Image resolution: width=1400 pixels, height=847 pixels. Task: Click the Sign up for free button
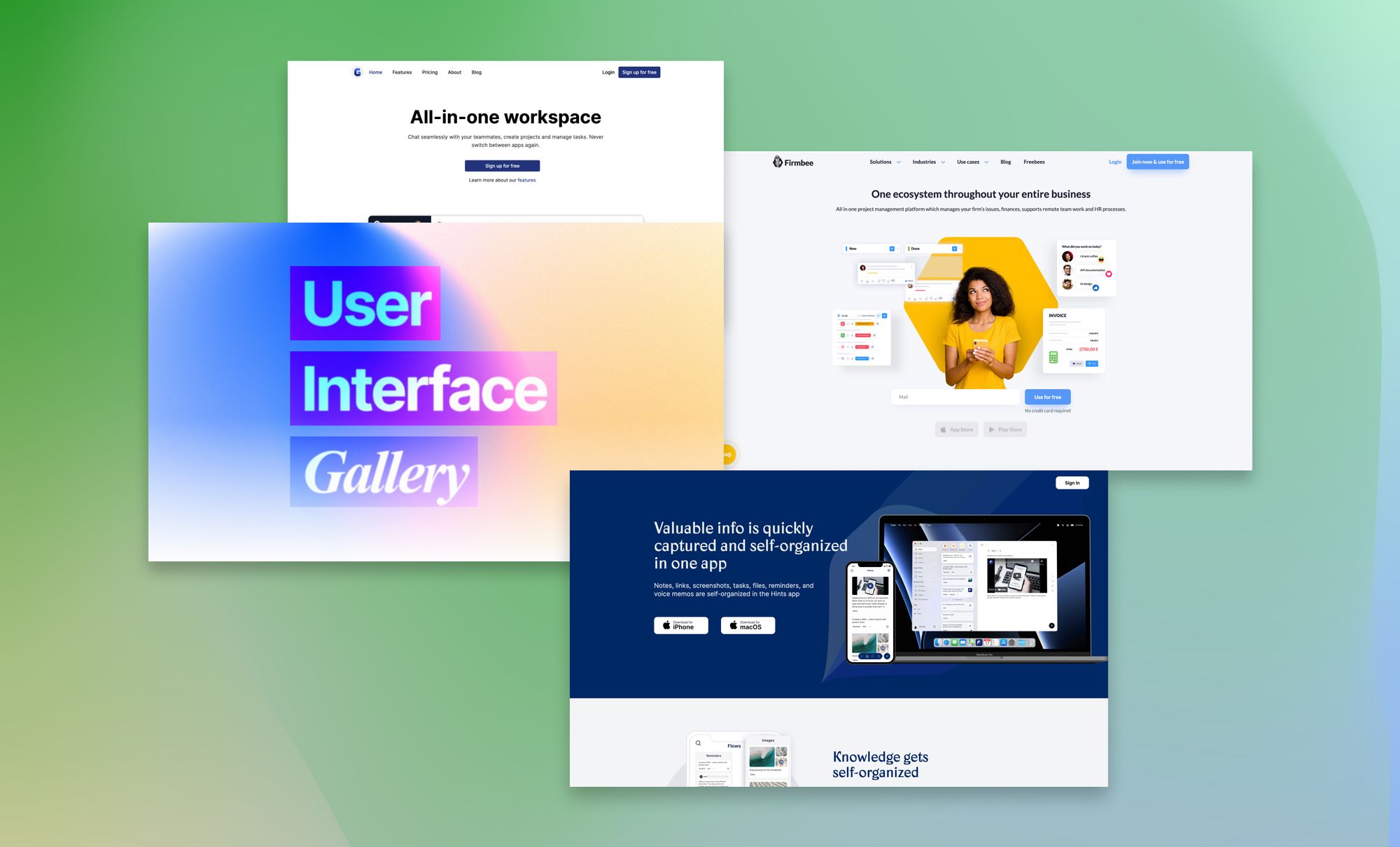[x=502, y=165]
